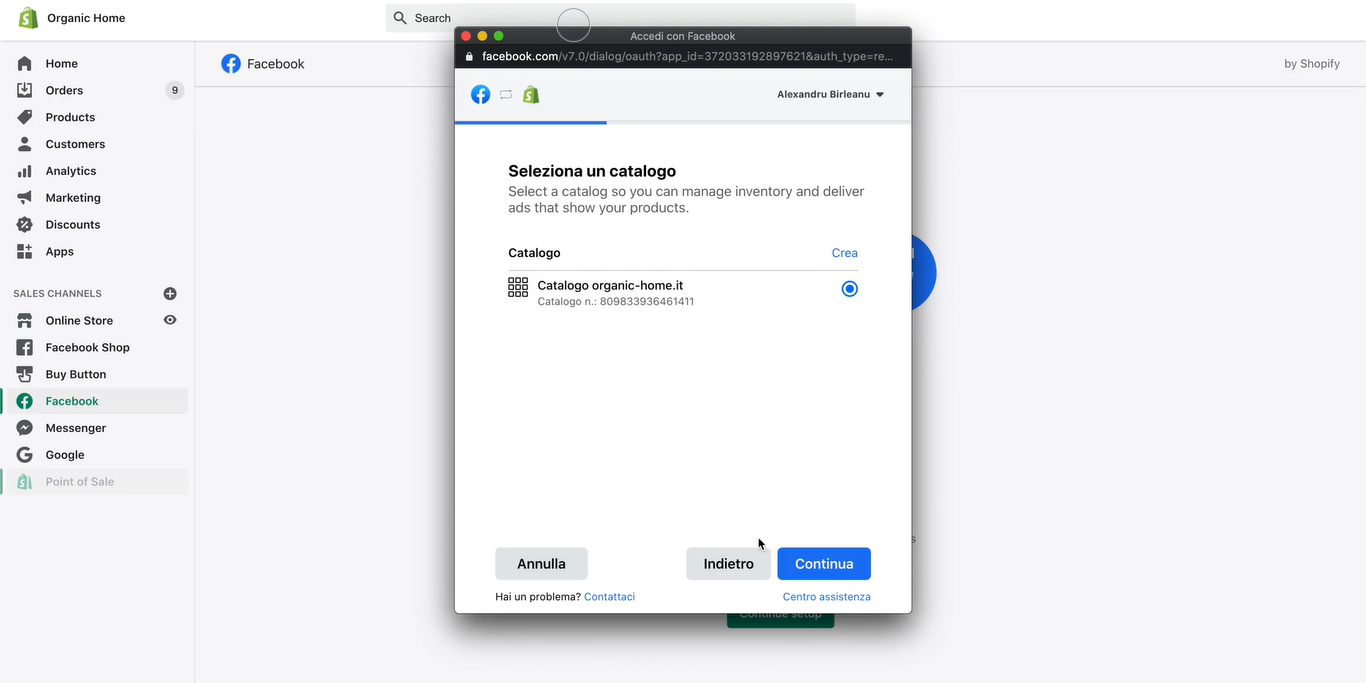
Task: Click the Search input field
Action: [x=620, y=18]
